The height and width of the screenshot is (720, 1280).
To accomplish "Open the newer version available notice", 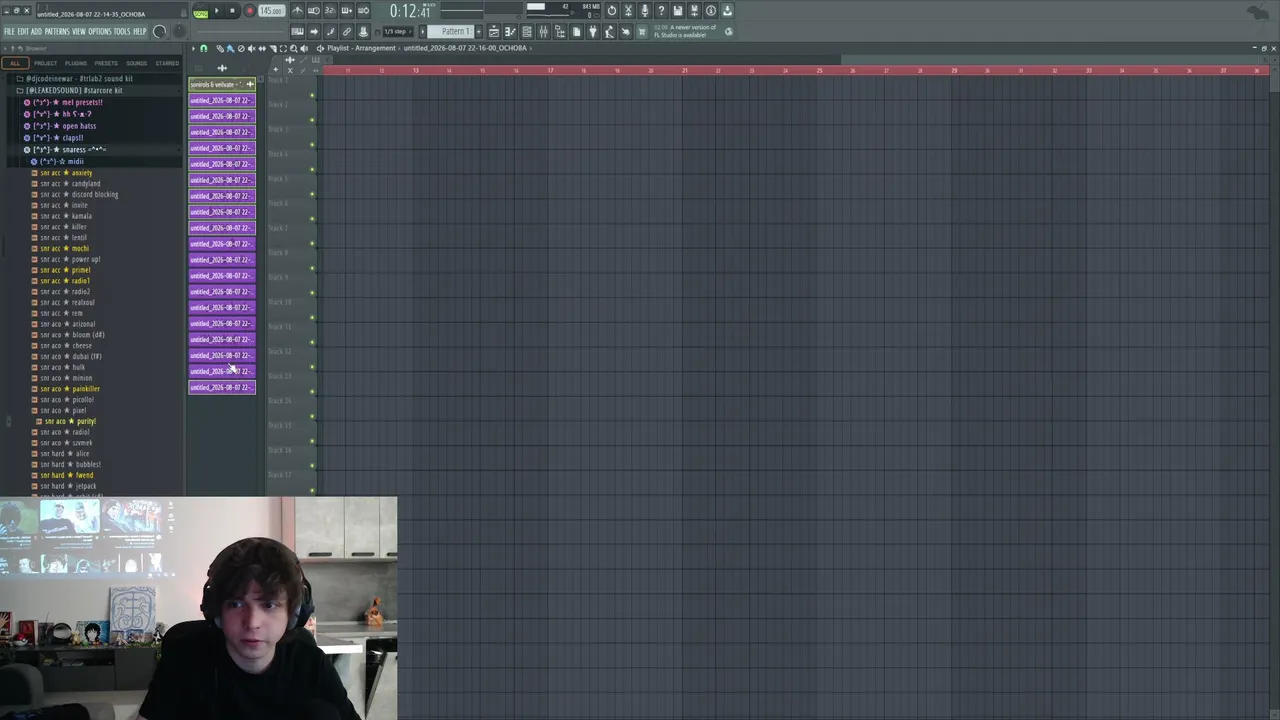I will click(x=686, y=32).
